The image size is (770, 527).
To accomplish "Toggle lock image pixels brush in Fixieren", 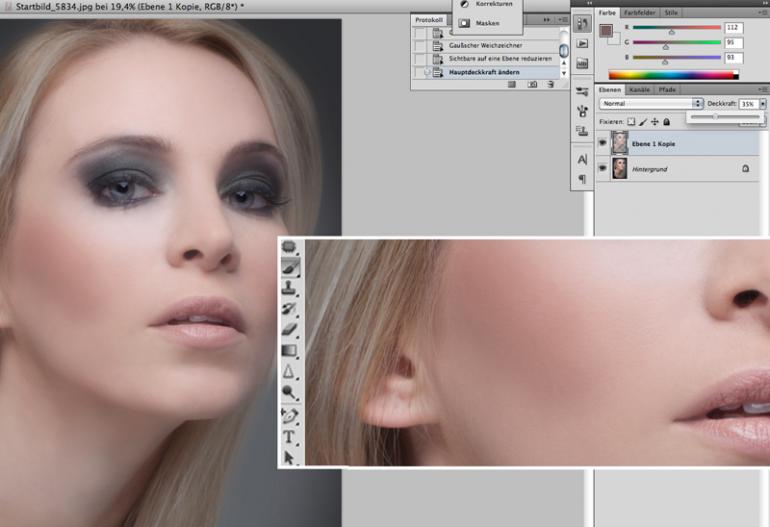I will point(643,121).
